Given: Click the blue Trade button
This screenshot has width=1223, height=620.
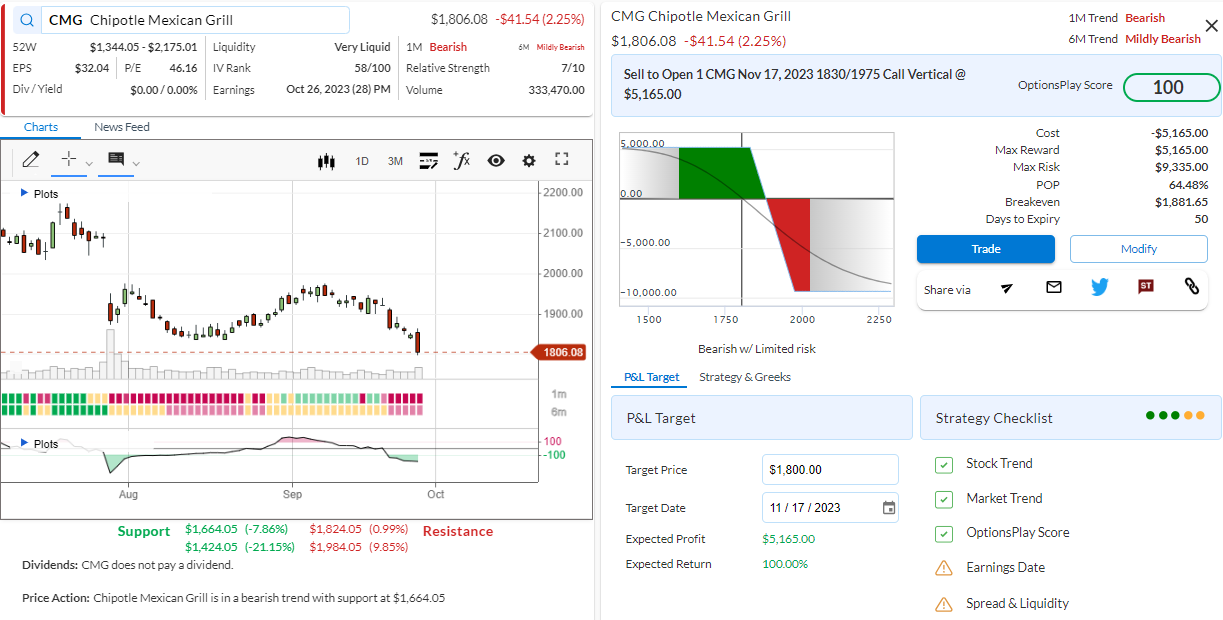Looking at the screenshot, I should (986, 249).
